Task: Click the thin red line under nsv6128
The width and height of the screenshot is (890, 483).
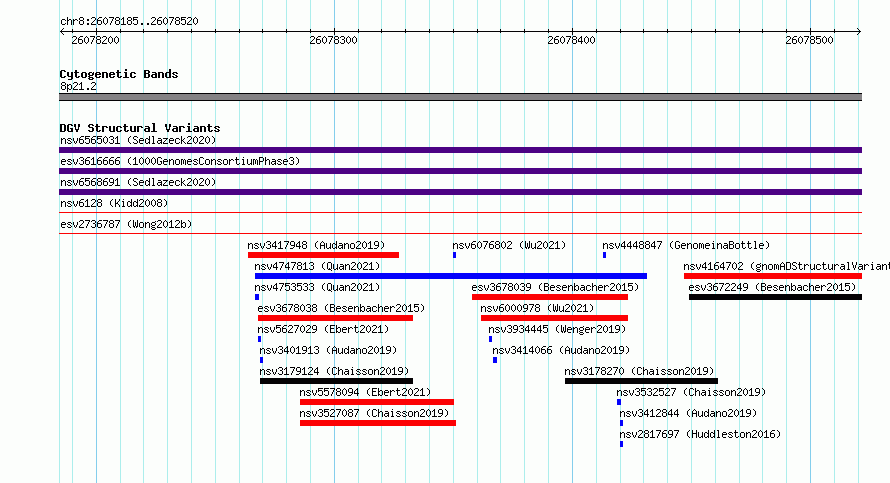Action: [460, 213]
